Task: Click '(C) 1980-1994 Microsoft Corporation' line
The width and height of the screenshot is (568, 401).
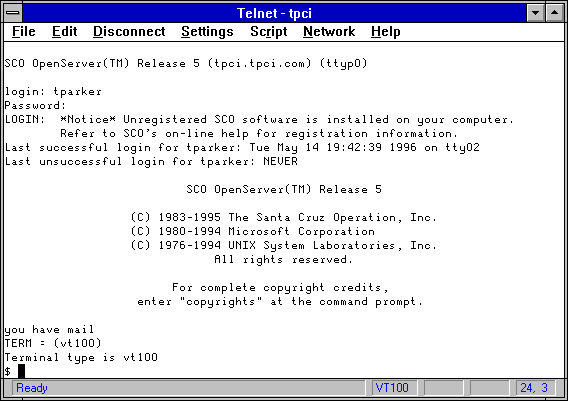Action: coord(253,231)
